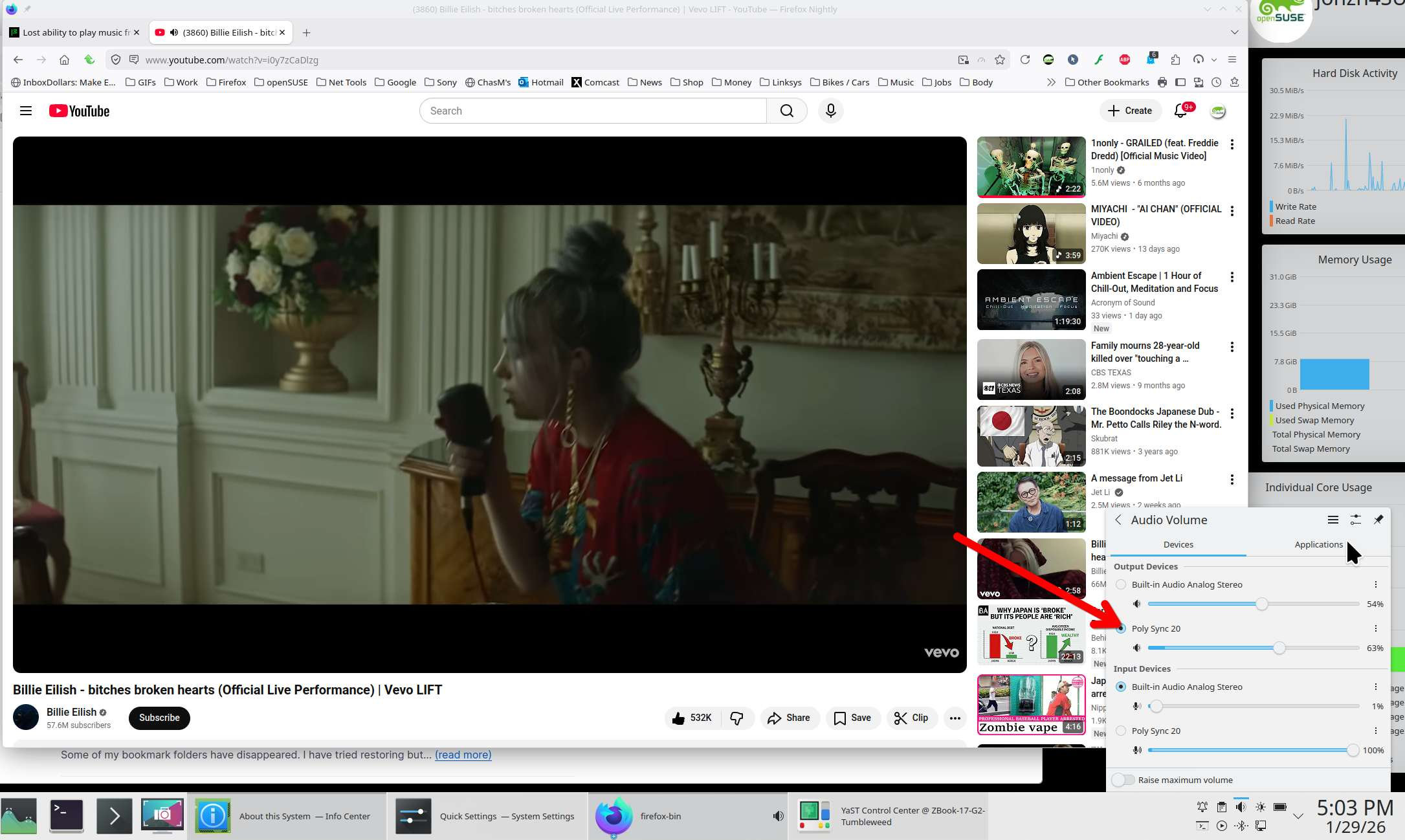Image resolution: width=1405 pixels, height=840 pixels.
Task: Expand the hidden bookmarks overflow chevron
Action: 1051,82
